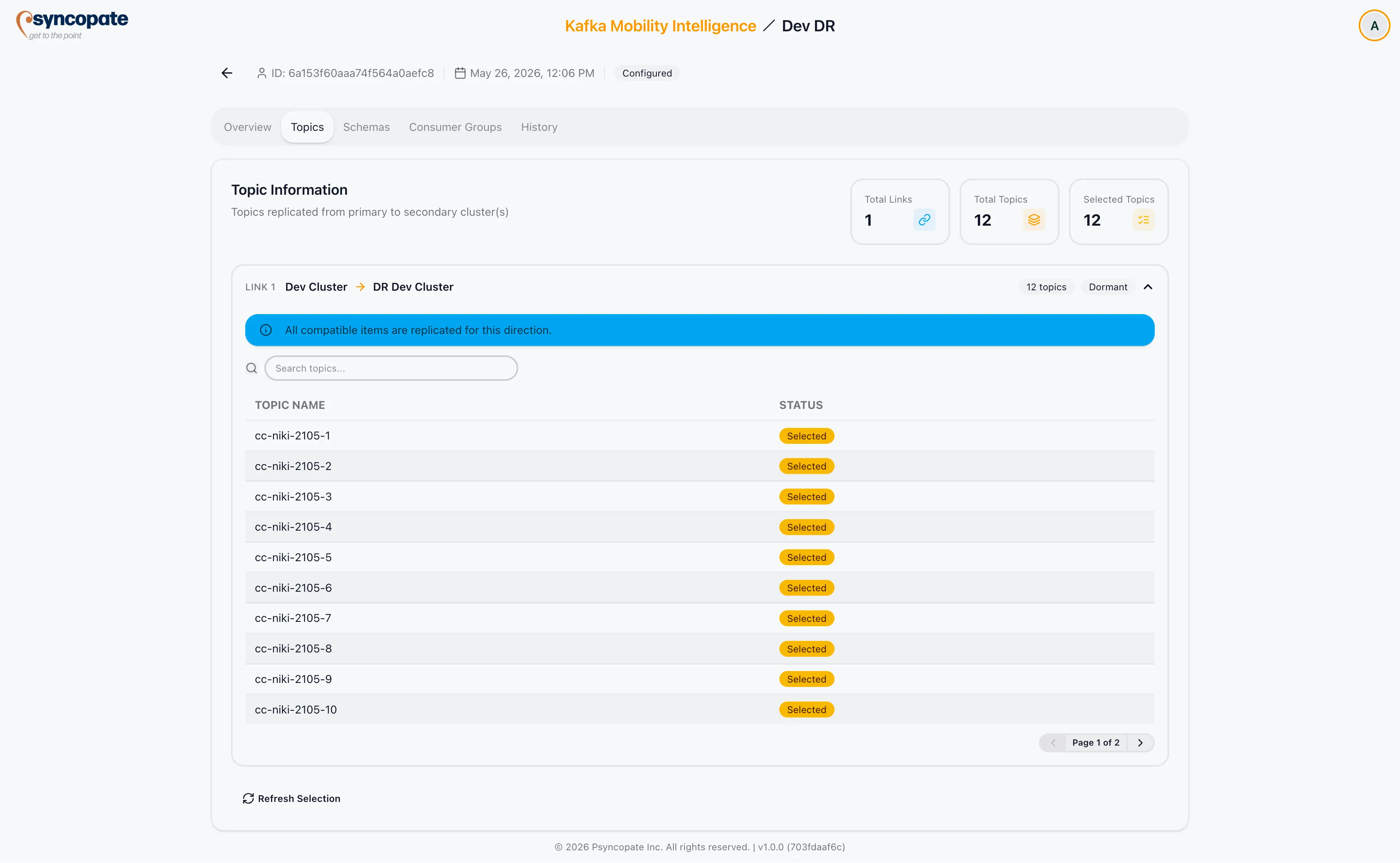Screen dimensions: 1400x863
Task: Click the DR Dev Cluster target name
Action: pyautogui.click(x=413, y=287)
